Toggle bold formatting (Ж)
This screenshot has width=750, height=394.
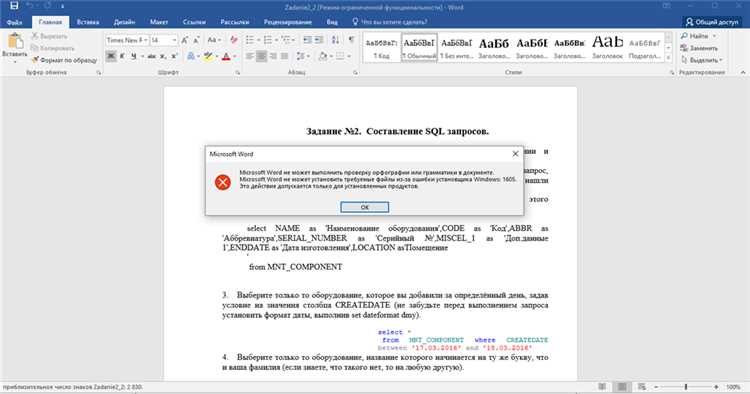point(110,56)
